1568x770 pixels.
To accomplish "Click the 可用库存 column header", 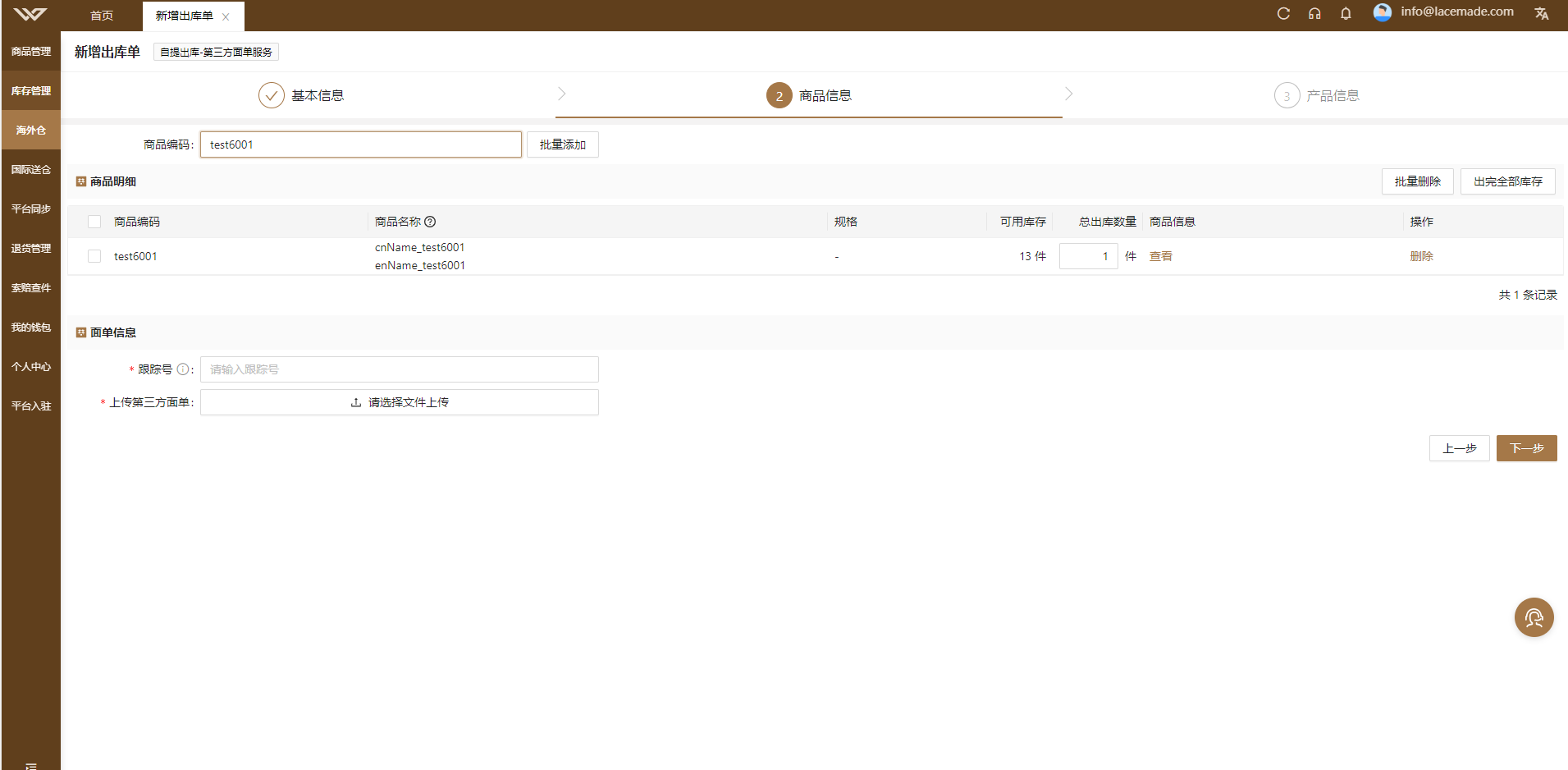I will pyautogui.click(x=1023, y=222).
